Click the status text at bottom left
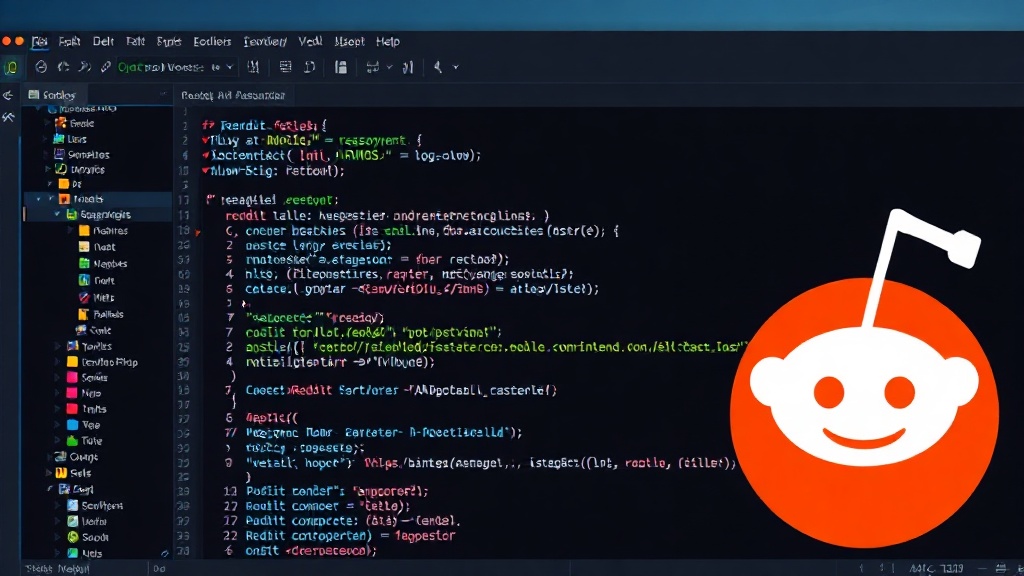 pos(57,569)
